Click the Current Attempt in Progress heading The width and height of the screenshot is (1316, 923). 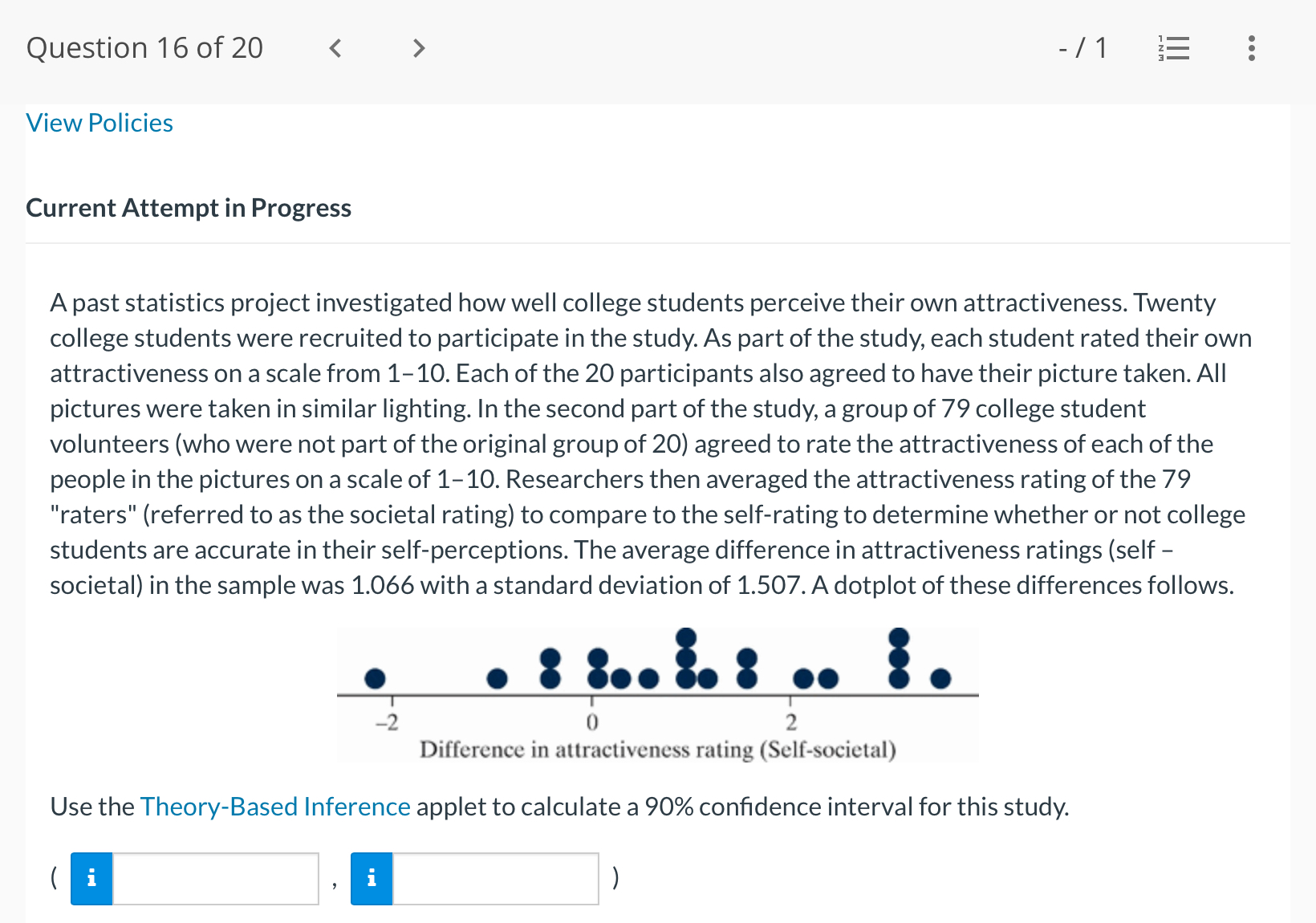click(x=188, y=208)
